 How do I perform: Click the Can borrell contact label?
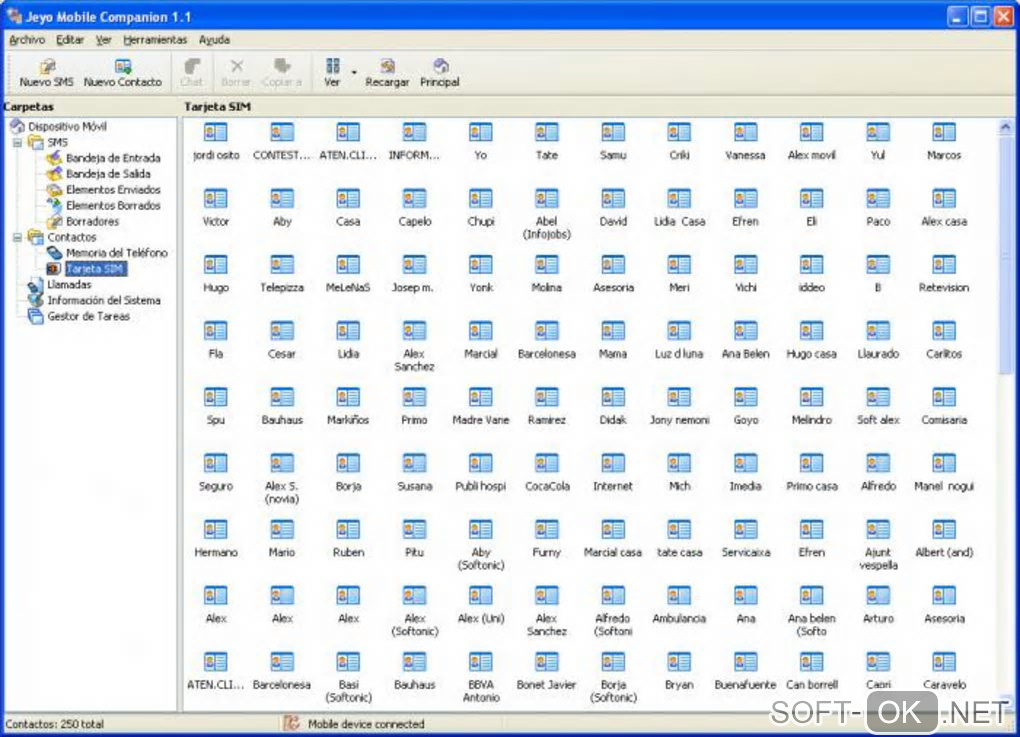pos(811,684)
